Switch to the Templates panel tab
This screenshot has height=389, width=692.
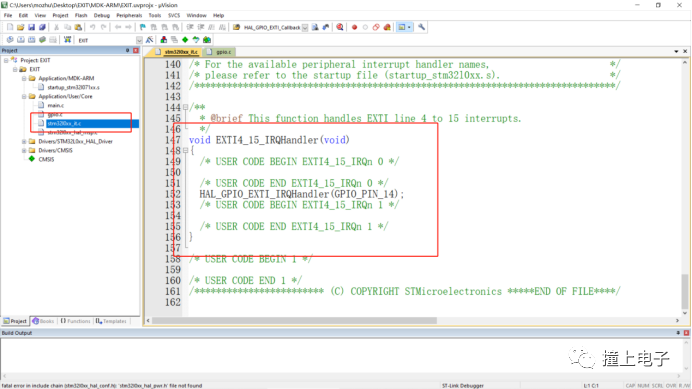111,321
